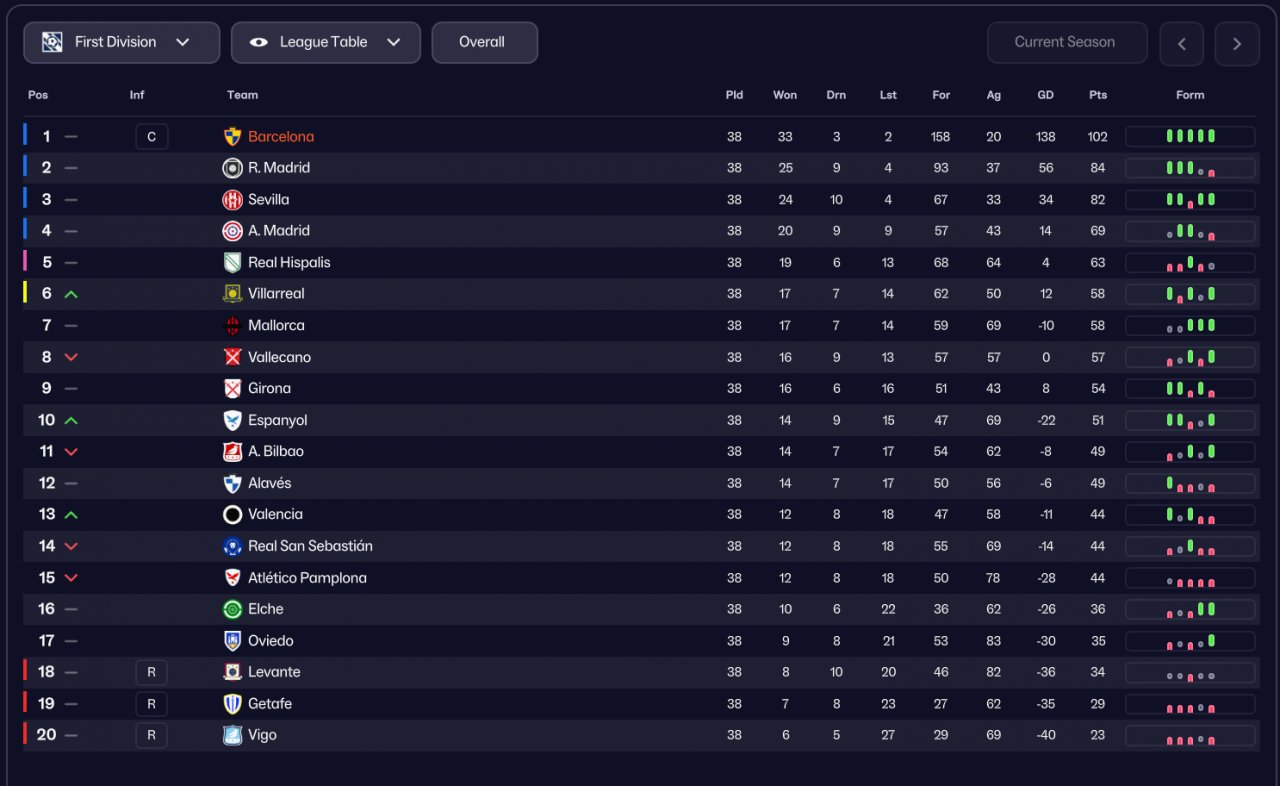1280x786 pixels.
Task: Open the Real San Sebastián team link
Action: click(x=310, y=546)
